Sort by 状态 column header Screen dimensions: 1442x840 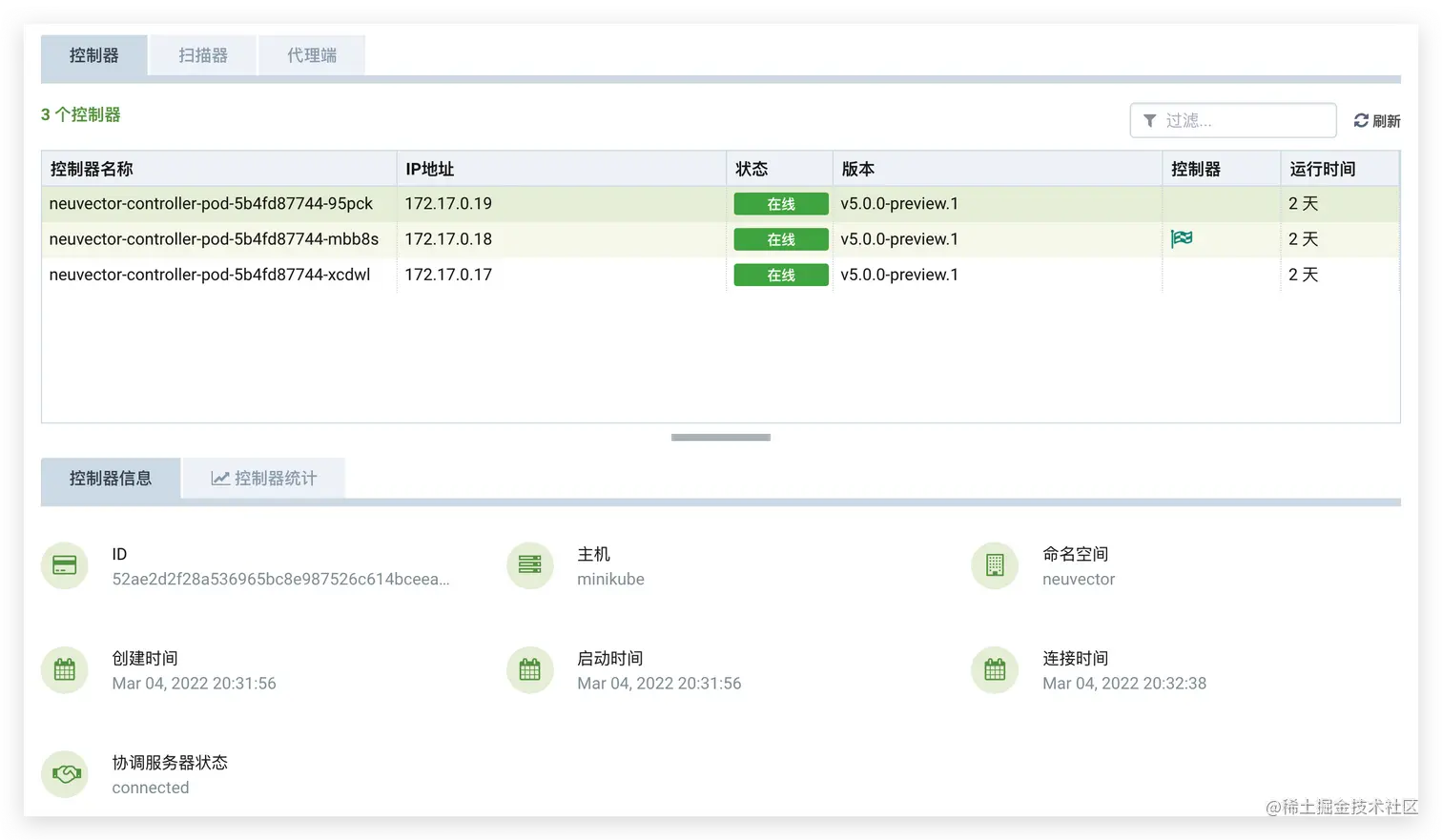point(779,169)
